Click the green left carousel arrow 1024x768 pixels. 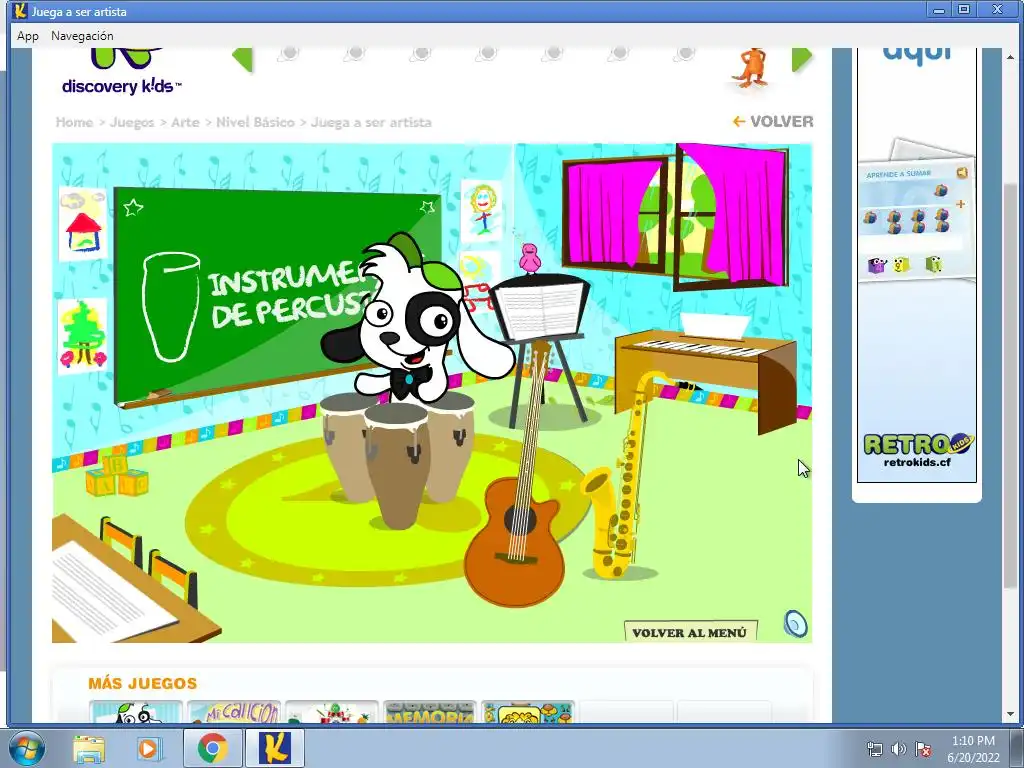tap(242, 59)
